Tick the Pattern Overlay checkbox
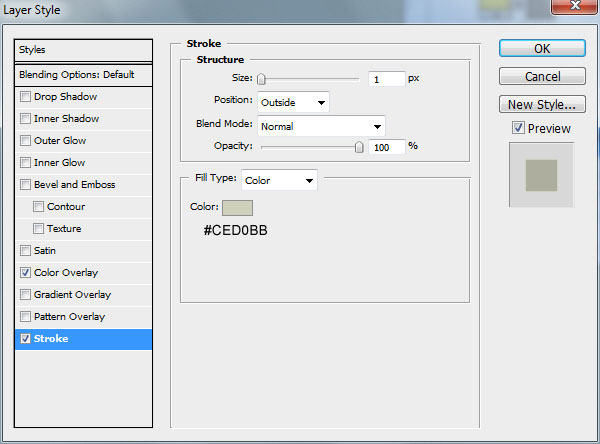The width and height of the screenshot is (600, 444). (x=25, y=317)
